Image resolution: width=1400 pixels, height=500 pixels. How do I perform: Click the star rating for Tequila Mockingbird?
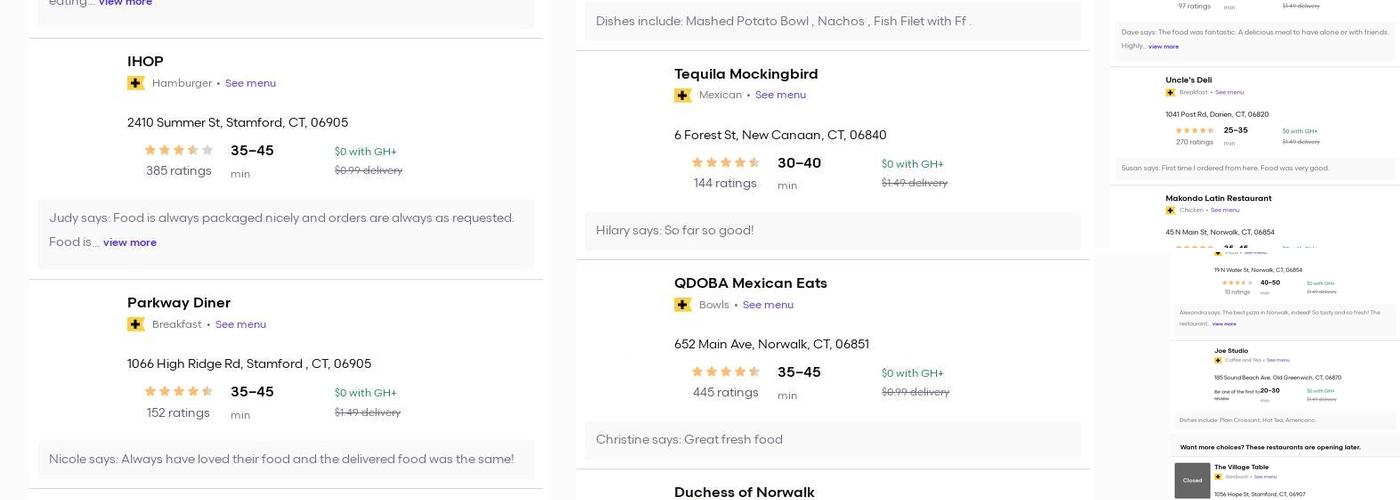click(726, 163)
